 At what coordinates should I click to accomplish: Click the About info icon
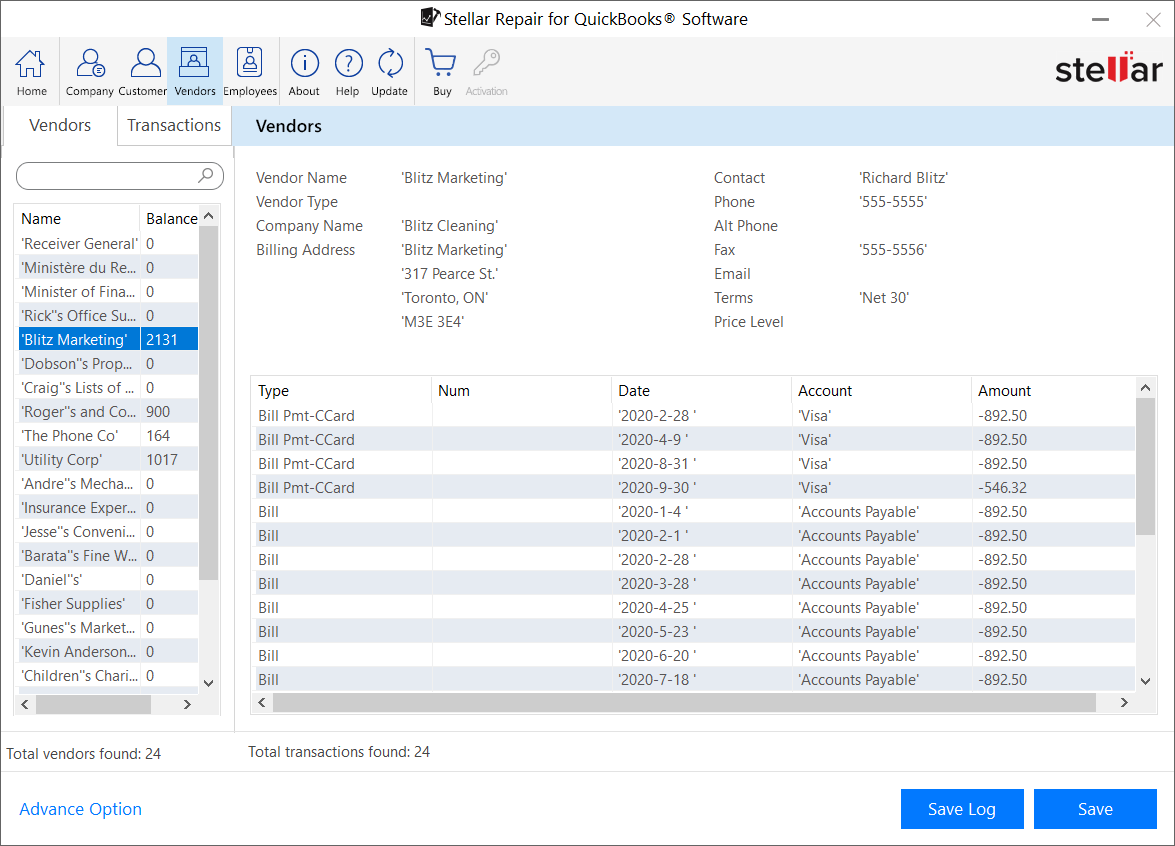tap(304, 72)
